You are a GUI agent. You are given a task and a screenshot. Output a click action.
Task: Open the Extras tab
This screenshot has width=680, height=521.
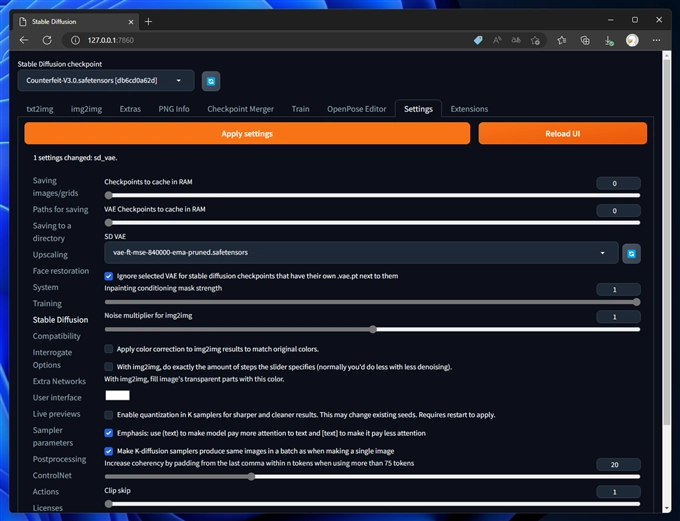point(130,109)
